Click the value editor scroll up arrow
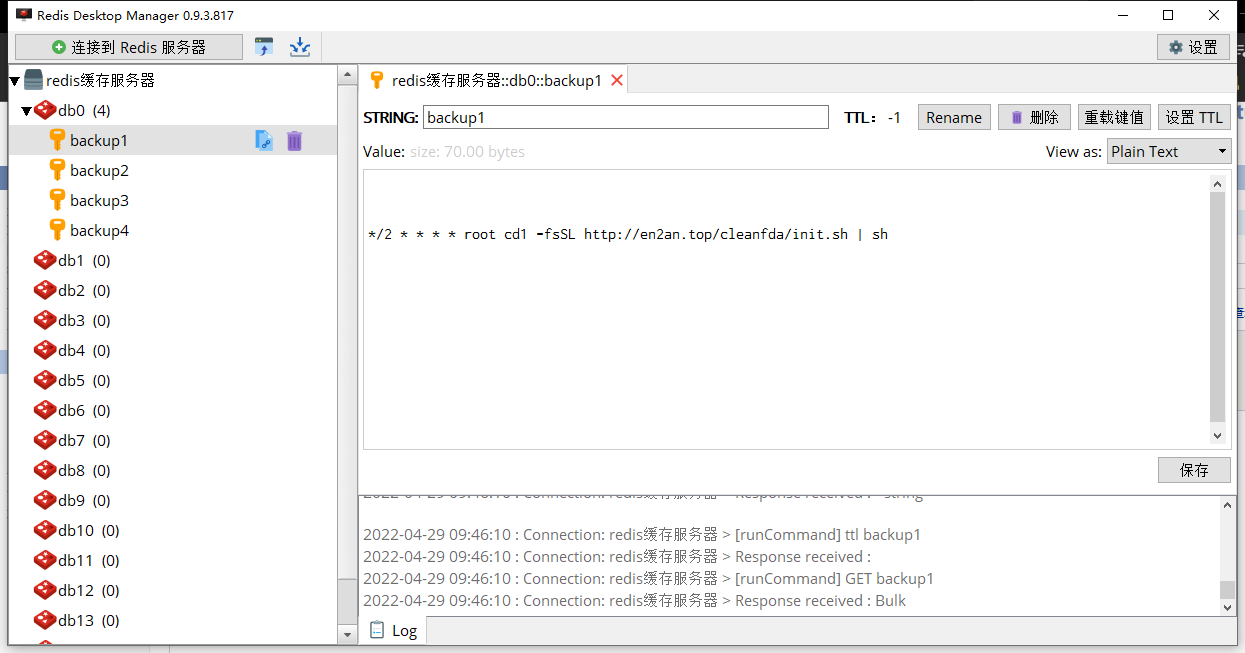Screen dimensions: 1245x653 coord(1217,184)
